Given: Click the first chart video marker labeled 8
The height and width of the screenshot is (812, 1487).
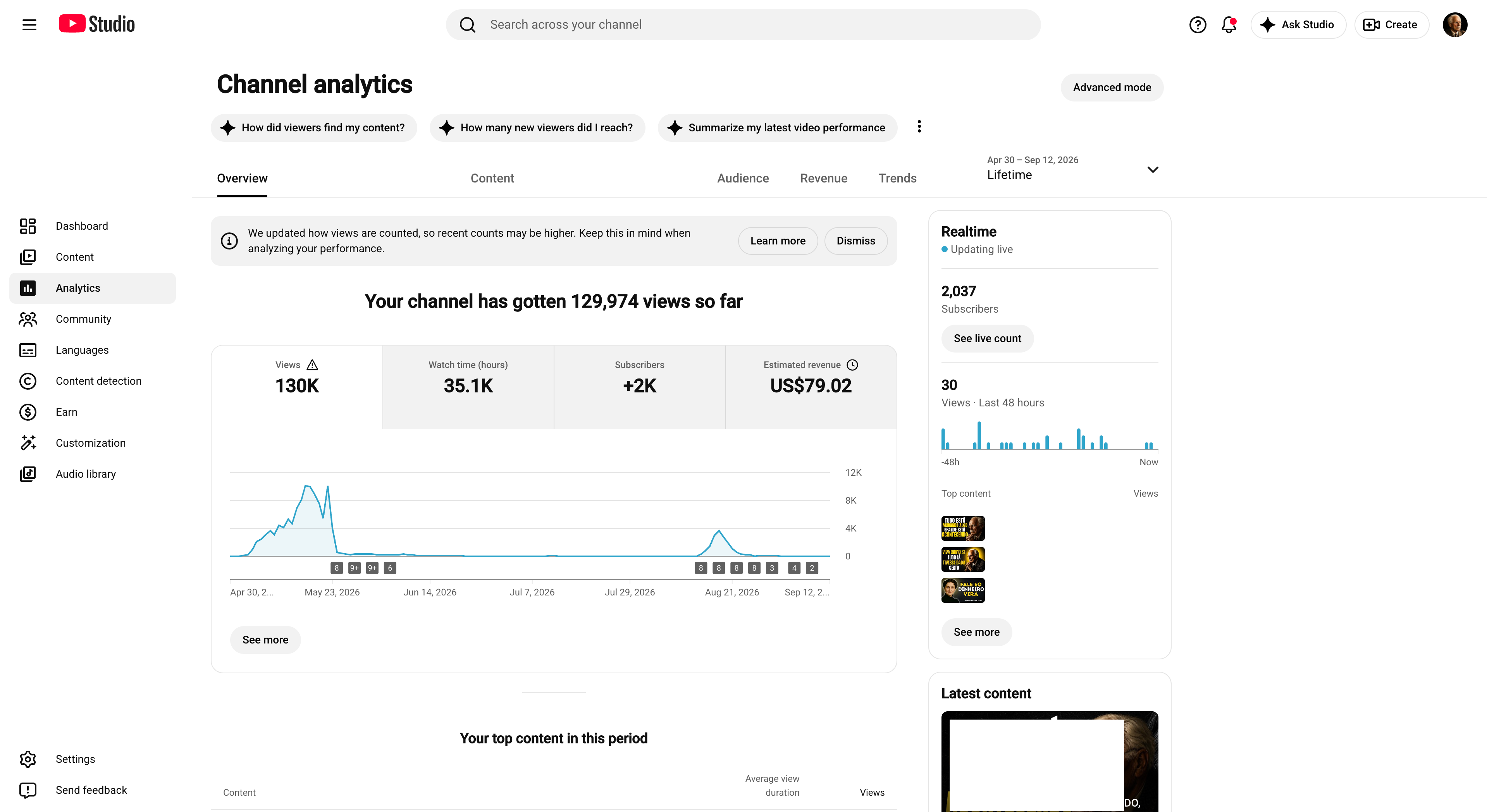Looking at the screenshot, I should 337,568.
